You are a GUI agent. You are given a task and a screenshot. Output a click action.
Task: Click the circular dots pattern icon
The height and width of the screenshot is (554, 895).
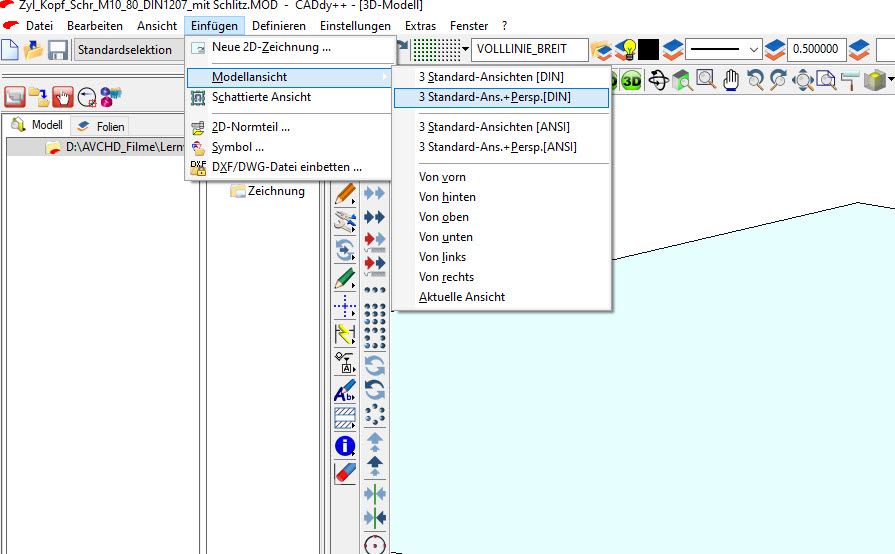click(374, 415)
